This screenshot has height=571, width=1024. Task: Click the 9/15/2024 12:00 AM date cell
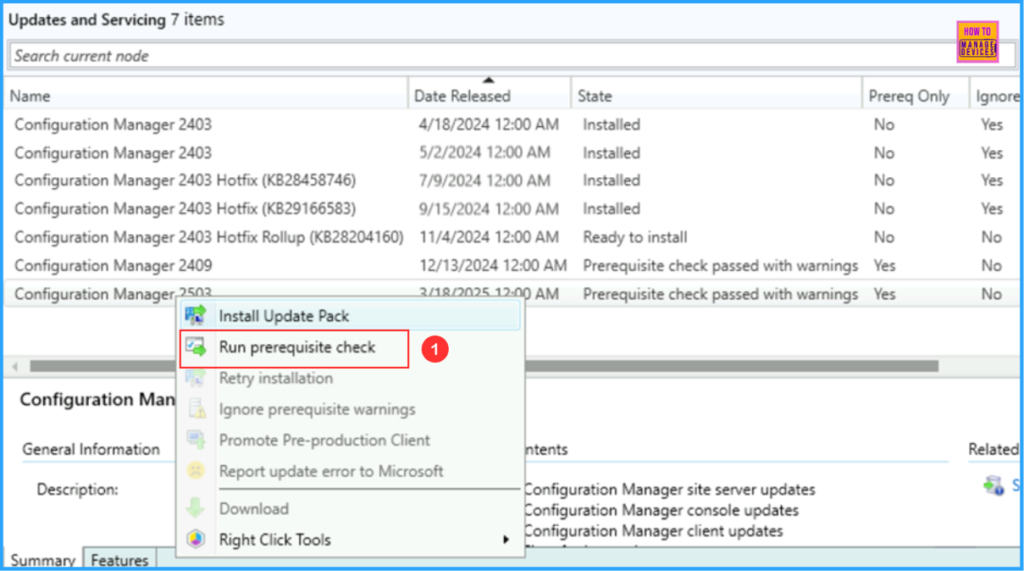click(488, 208)
